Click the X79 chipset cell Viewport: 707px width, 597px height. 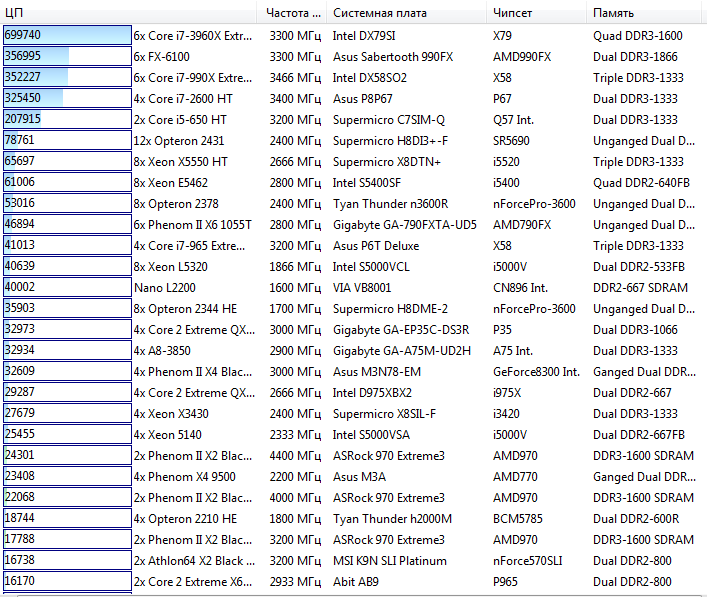pos(502,36)
